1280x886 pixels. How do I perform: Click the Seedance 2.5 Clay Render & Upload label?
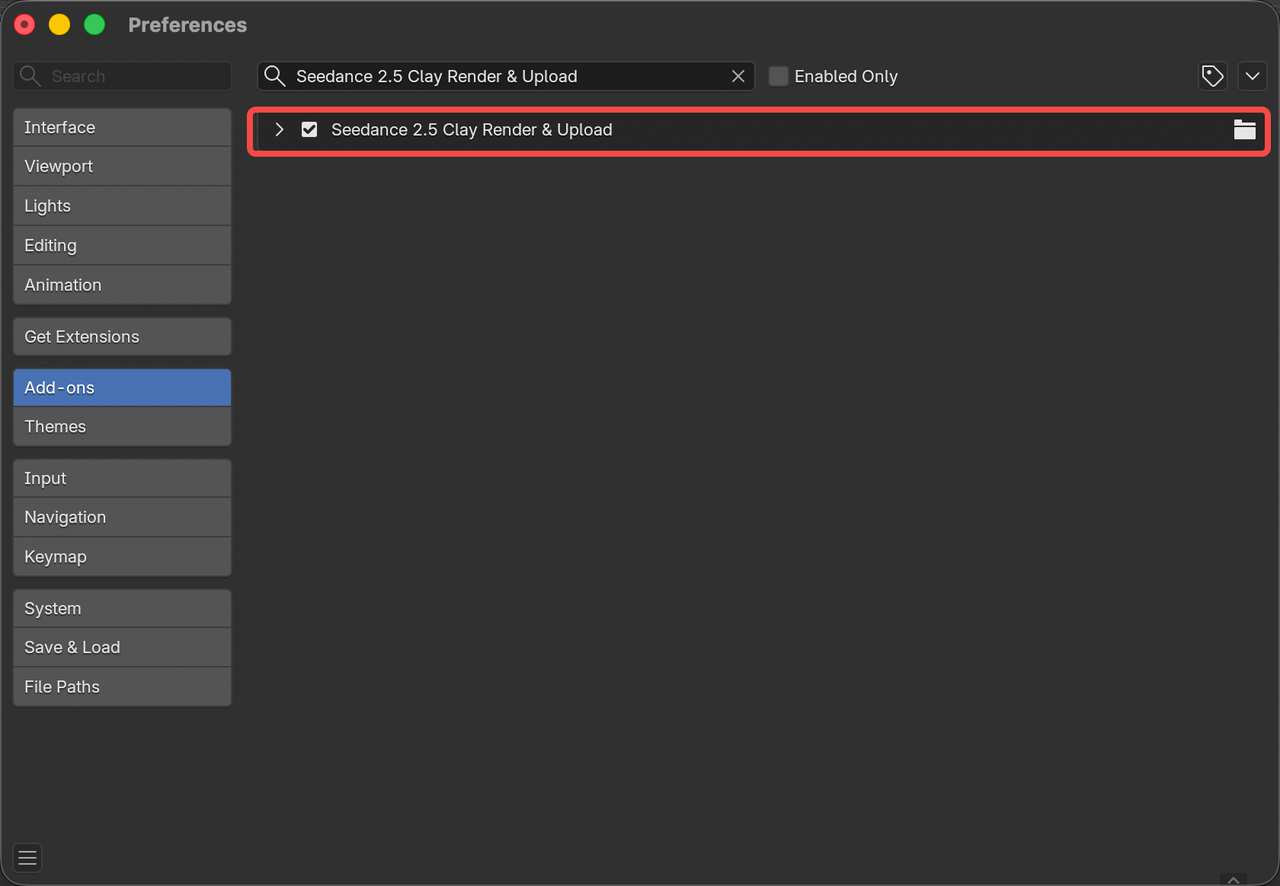(471, 129)
